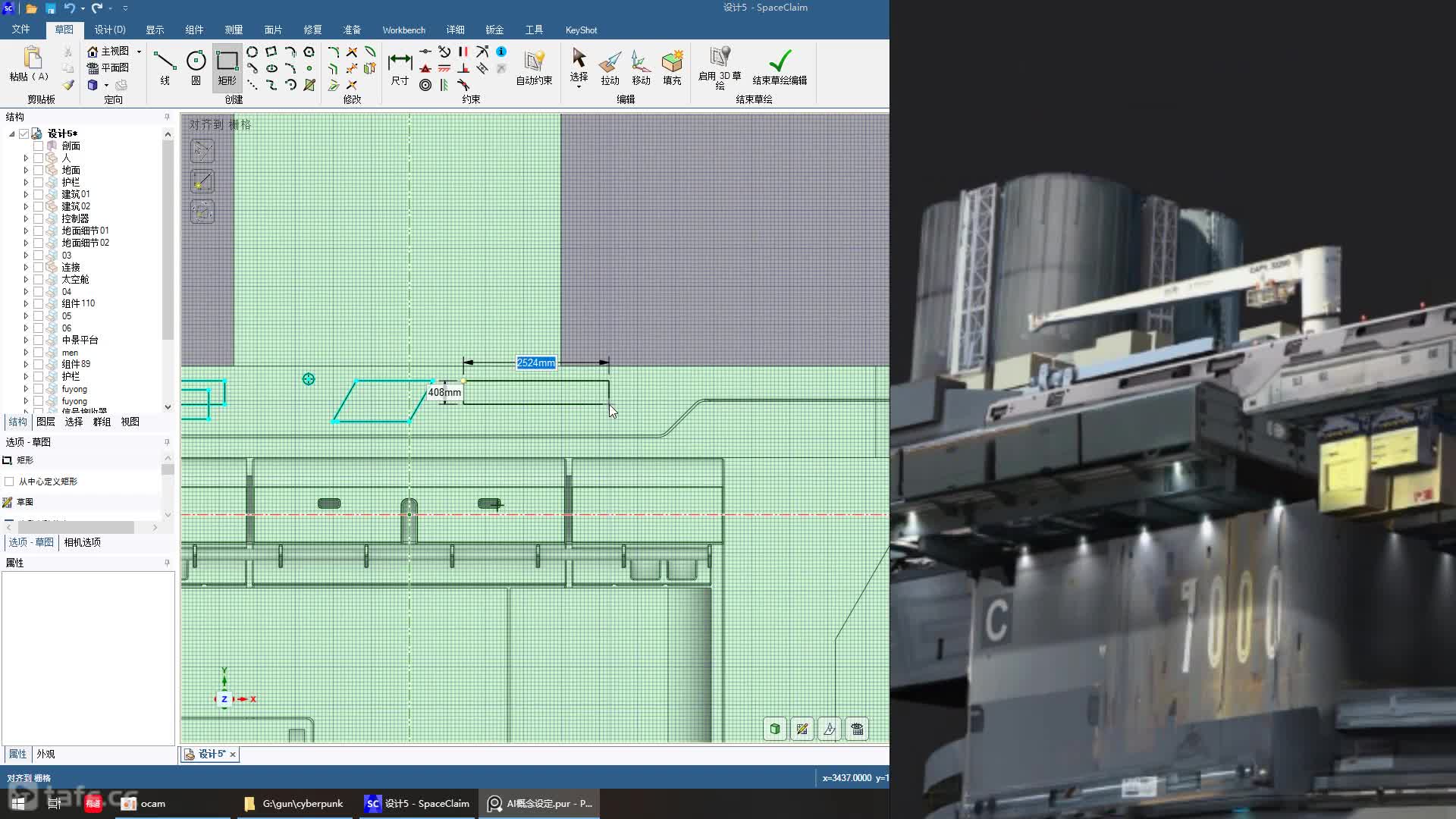Screen dimensions: 1456x819
Task: Toggle checkbox for 建筑01
Action: pos(38,194)
